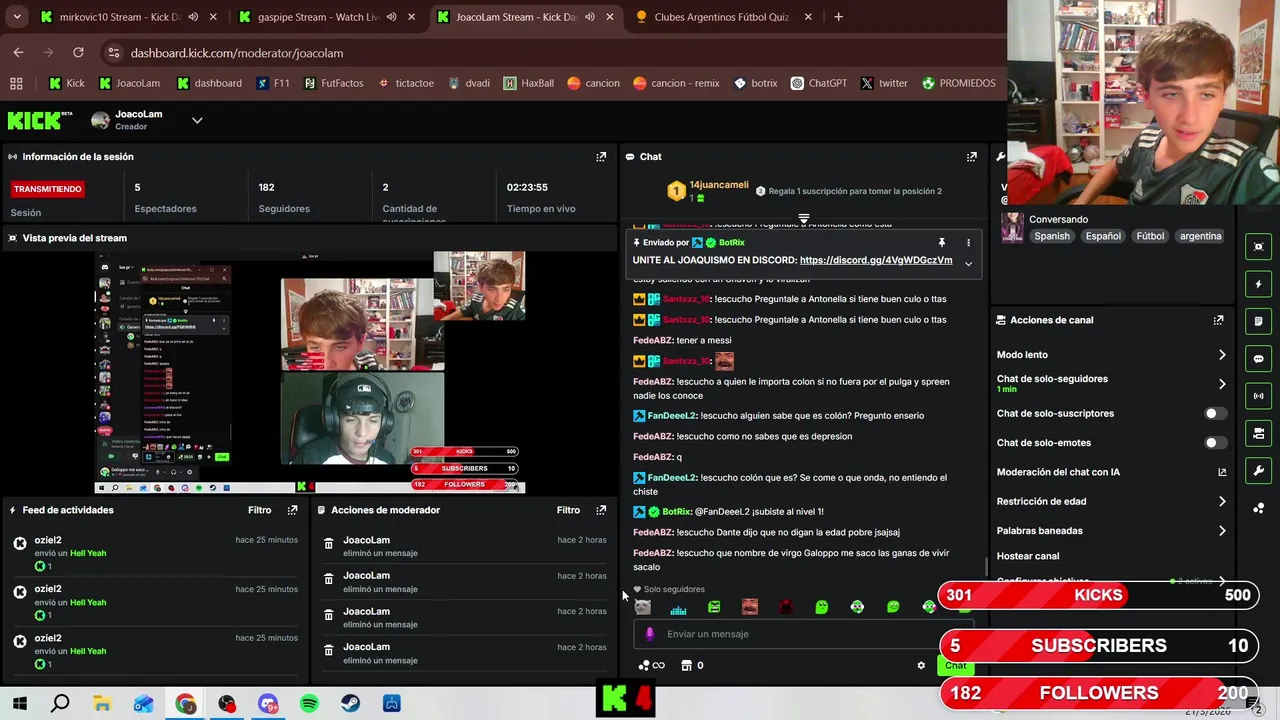Click the green Chat send button

click(956, 666)
